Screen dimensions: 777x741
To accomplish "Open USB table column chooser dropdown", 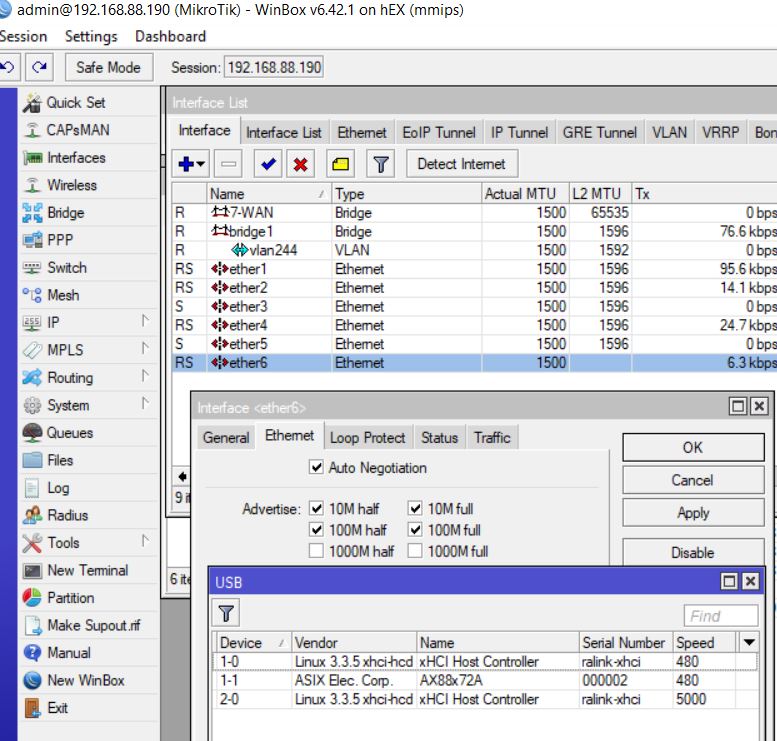I will click(x=749, y=642).
